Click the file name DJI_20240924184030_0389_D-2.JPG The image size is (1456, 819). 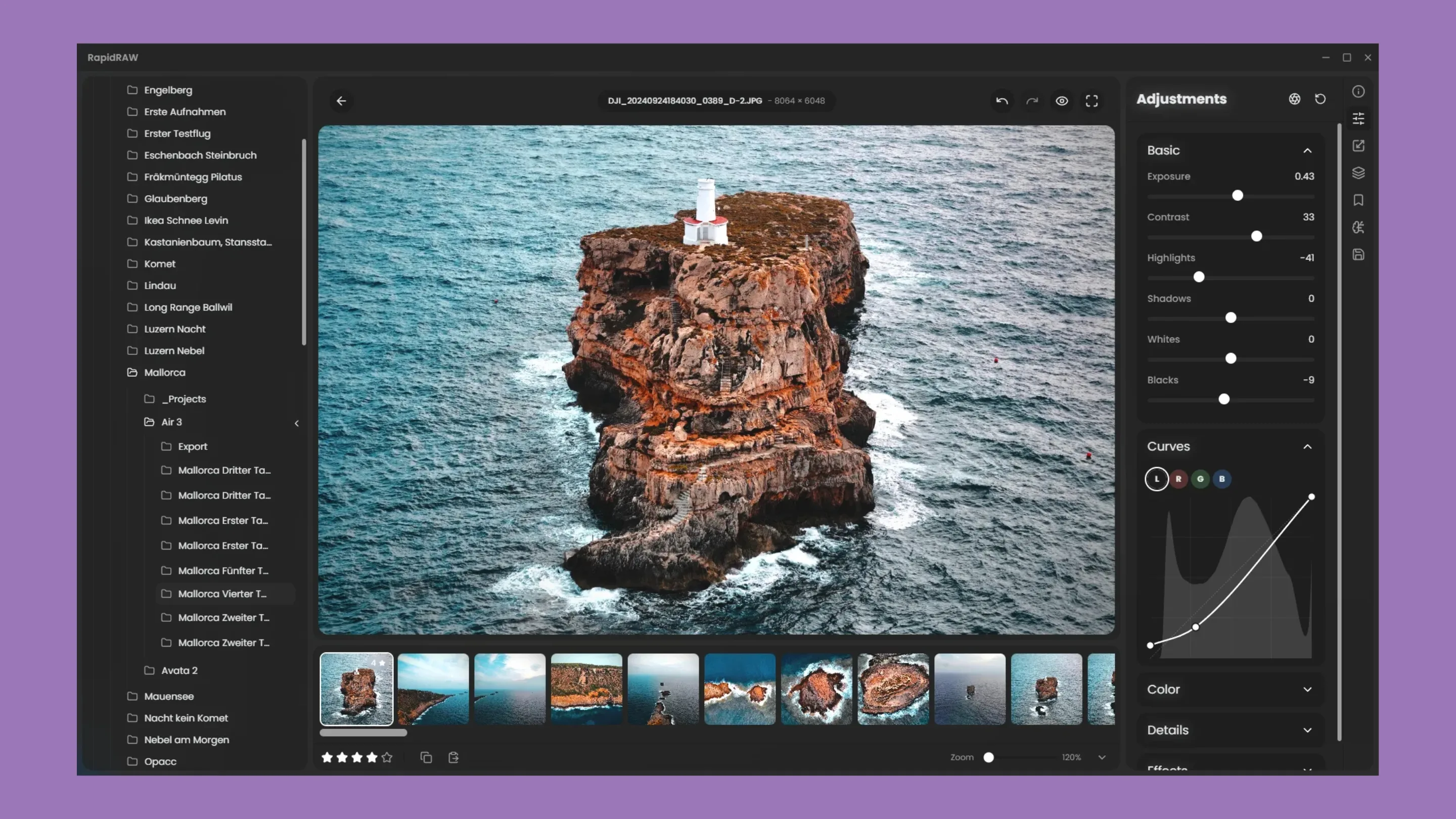[685, 101]
